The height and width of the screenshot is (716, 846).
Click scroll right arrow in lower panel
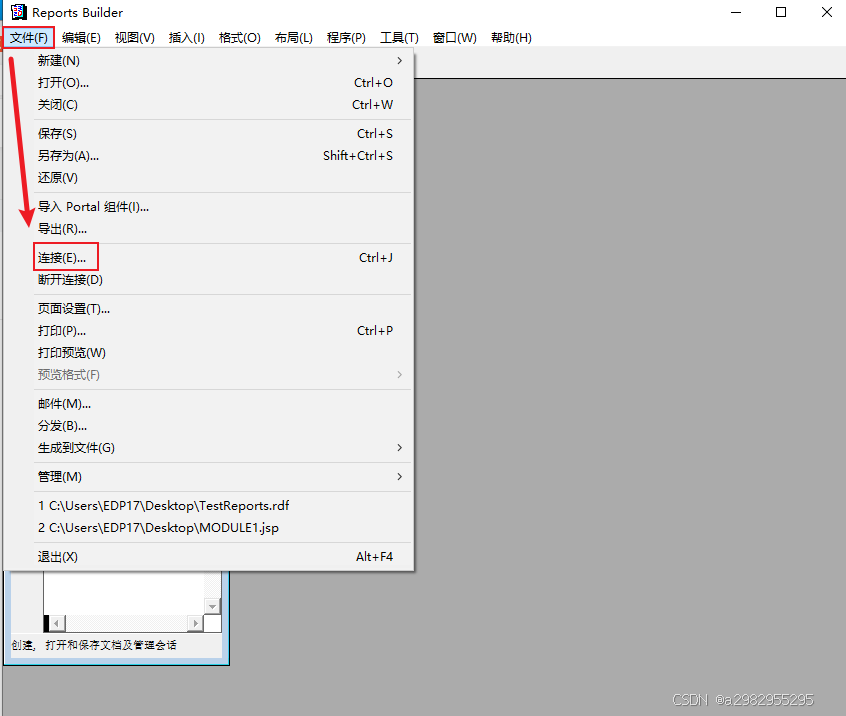[195, 623]
